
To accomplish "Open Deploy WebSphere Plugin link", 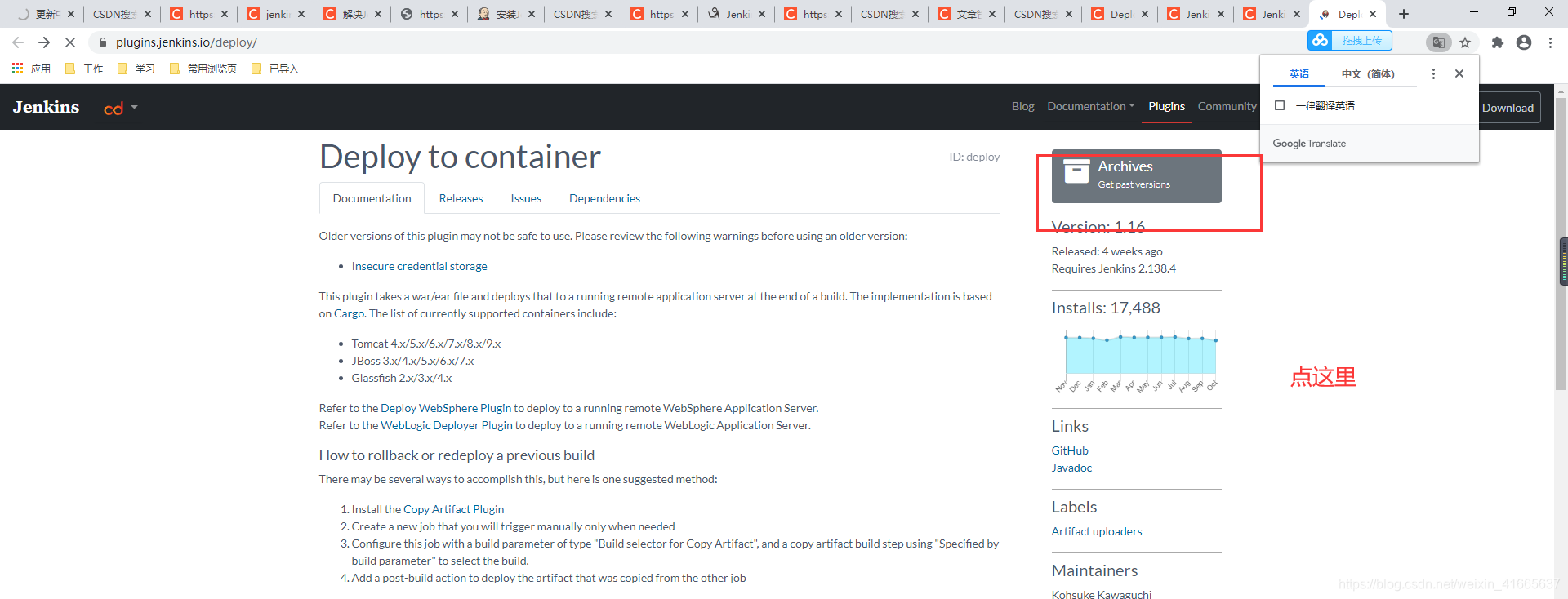I will pyautogui.click(x=446, y=408).
